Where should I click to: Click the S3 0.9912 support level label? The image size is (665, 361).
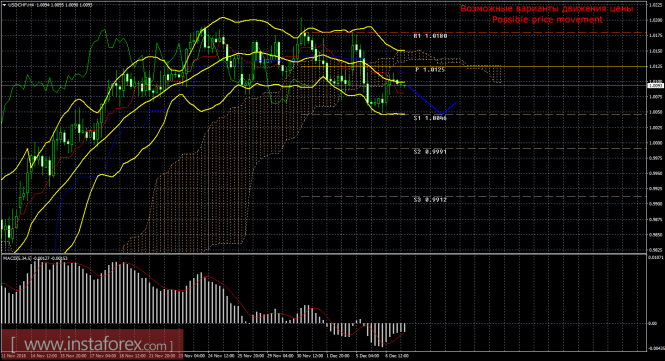(x=430, y=199)
